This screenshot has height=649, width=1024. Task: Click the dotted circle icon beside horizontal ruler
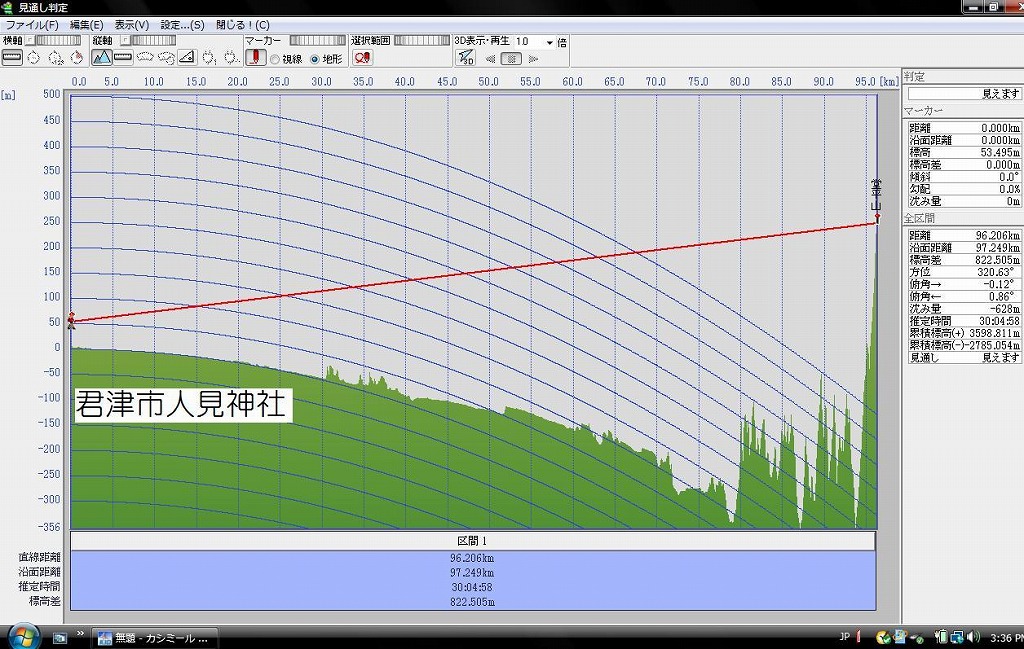pyautogui.click(x=33, y=58)
